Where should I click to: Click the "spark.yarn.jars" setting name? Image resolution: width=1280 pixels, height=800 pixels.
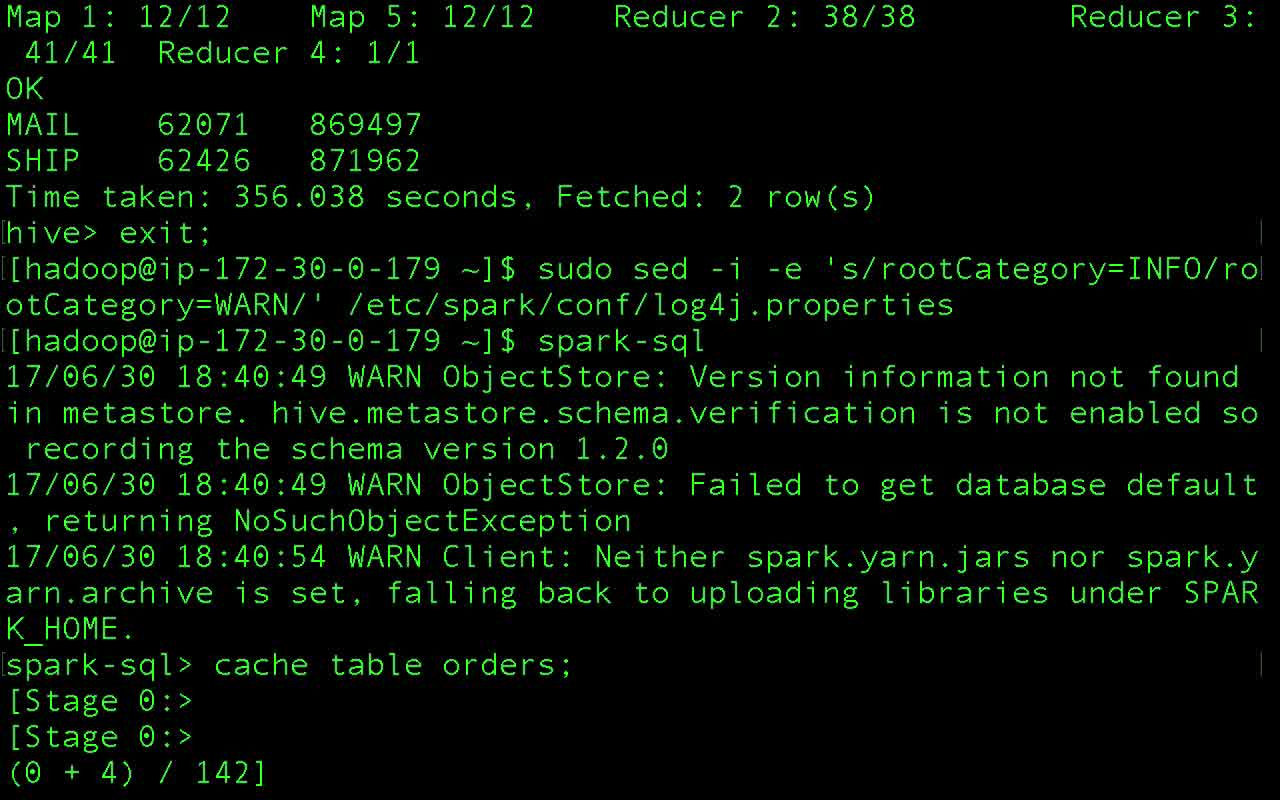(x=888, y=557)
